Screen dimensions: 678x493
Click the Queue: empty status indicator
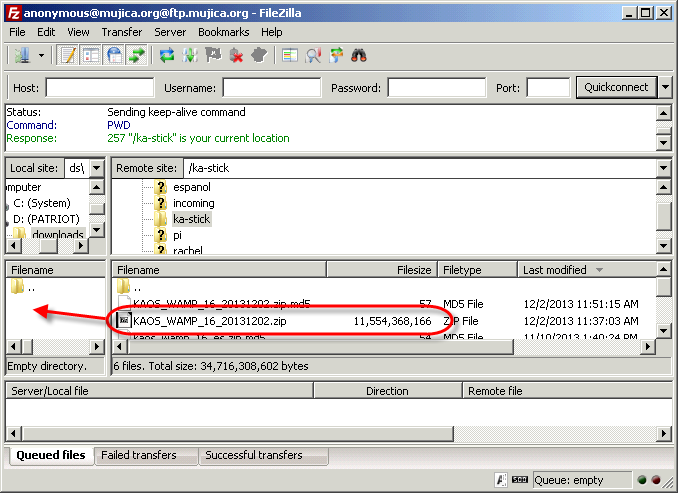582,480
